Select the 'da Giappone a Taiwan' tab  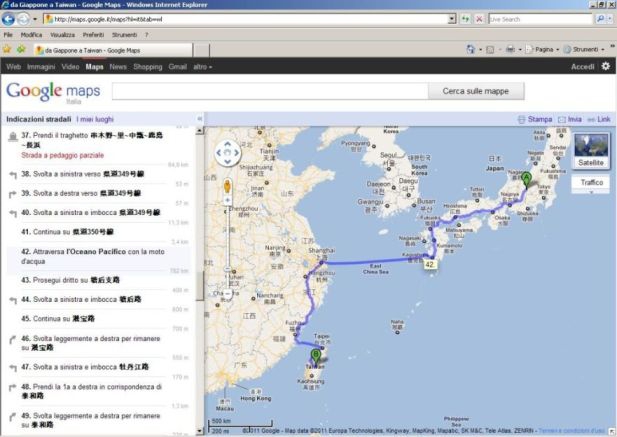(x=113, y=50)
